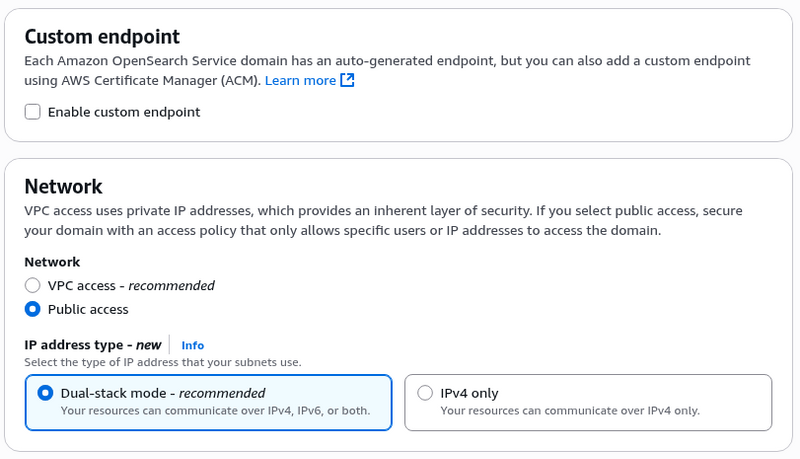800x459 pixels.
Task: Select the Dual-stack mode radio circle
Action: [x=45, y=393]
